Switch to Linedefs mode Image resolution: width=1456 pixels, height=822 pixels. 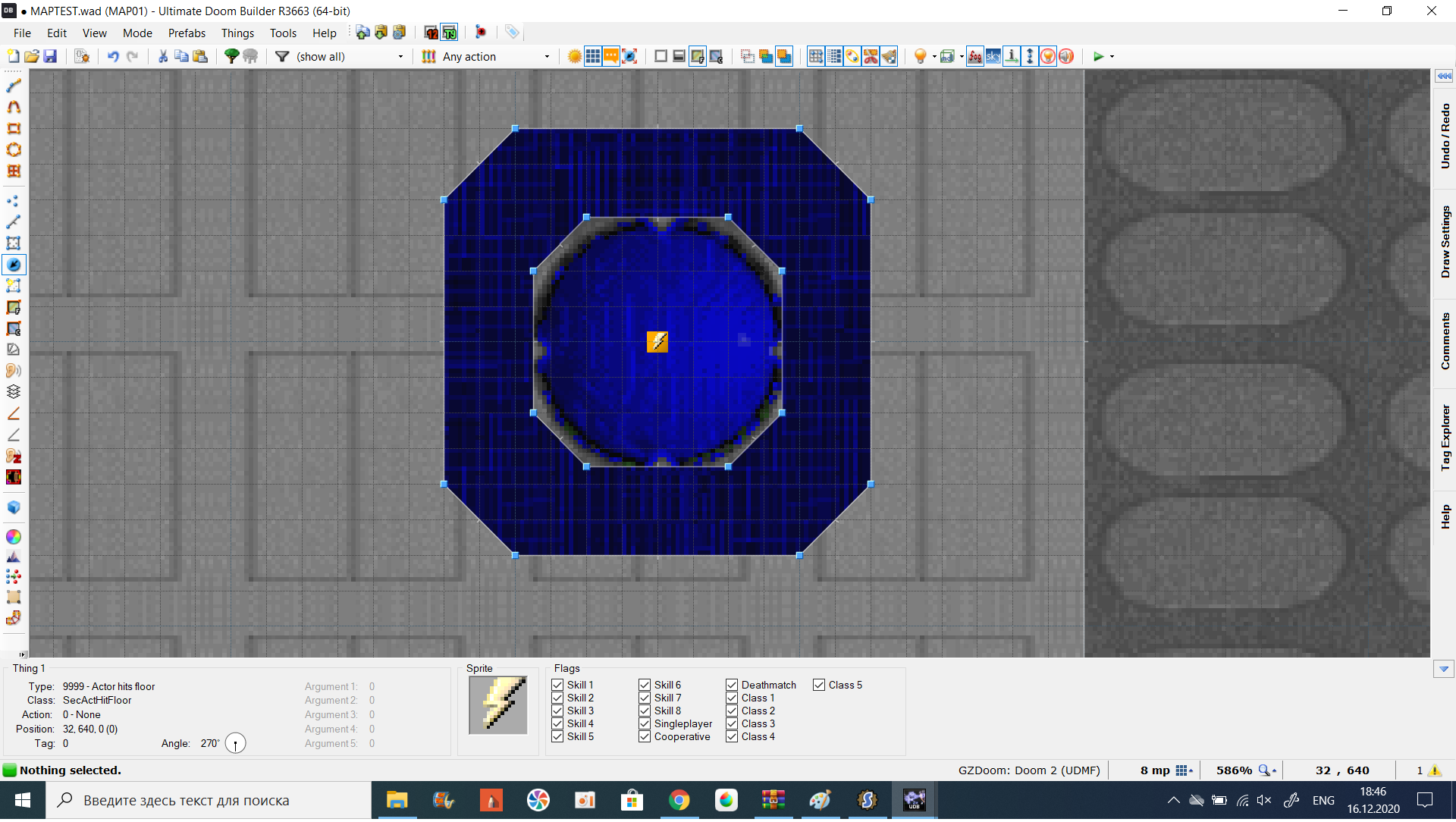click(14, 222)
